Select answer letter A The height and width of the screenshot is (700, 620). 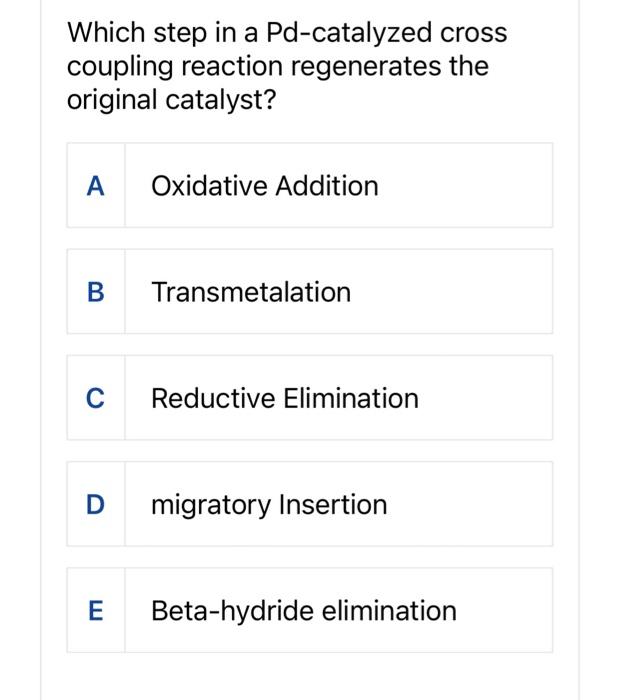[x=96, y=186]
